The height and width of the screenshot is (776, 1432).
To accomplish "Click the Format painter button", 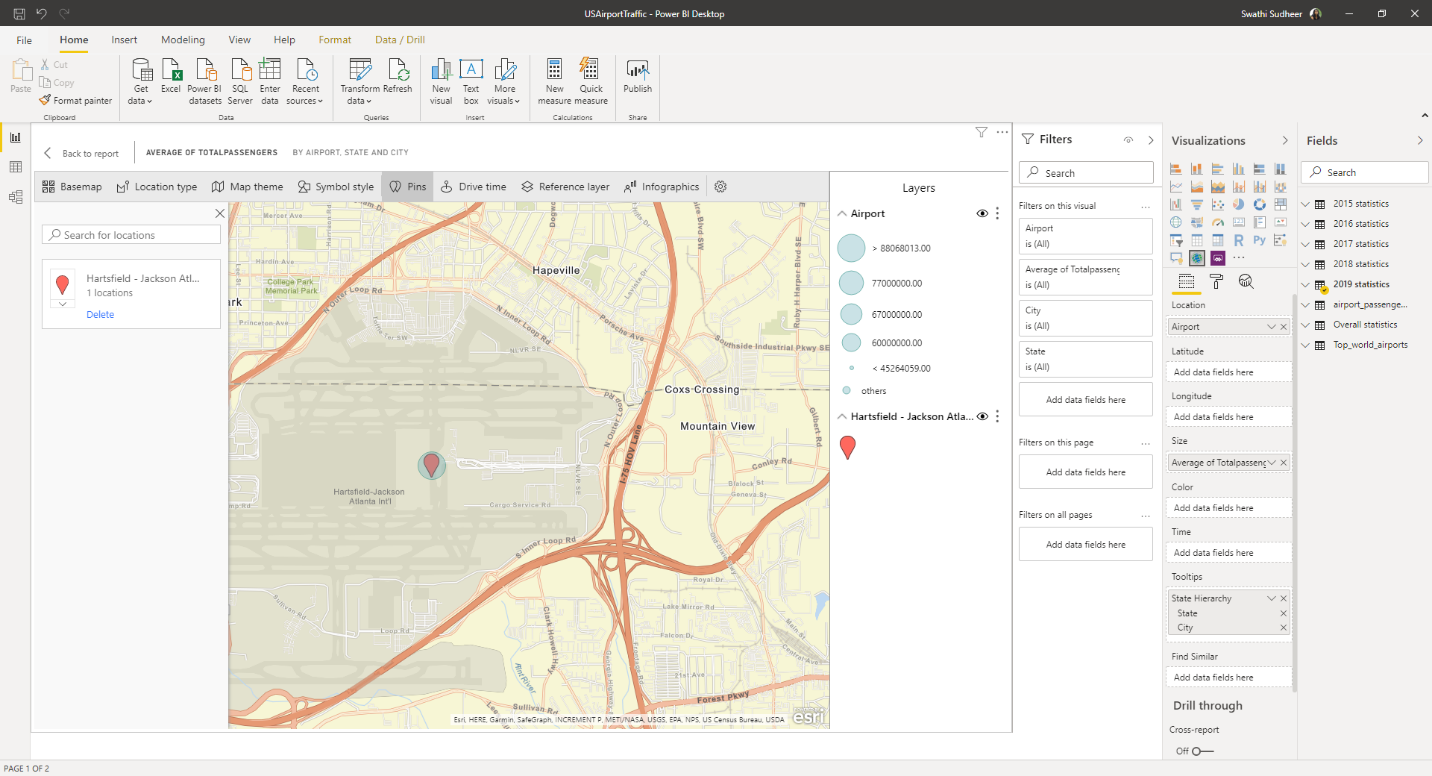I will point(76,100).
